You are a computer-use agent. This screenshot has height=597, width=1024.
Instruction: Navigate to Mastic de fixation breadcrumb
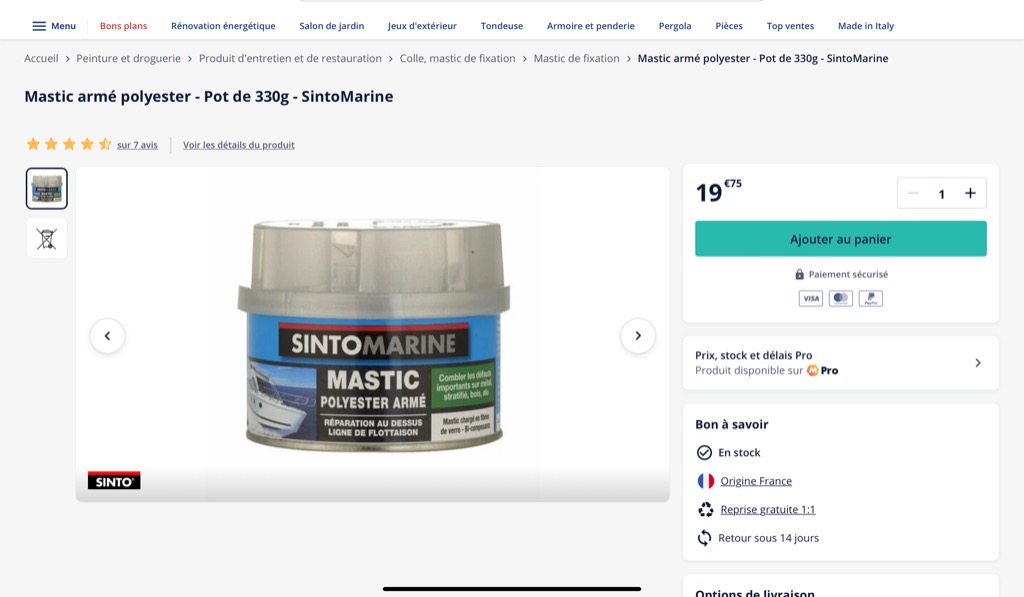[577, 58]
